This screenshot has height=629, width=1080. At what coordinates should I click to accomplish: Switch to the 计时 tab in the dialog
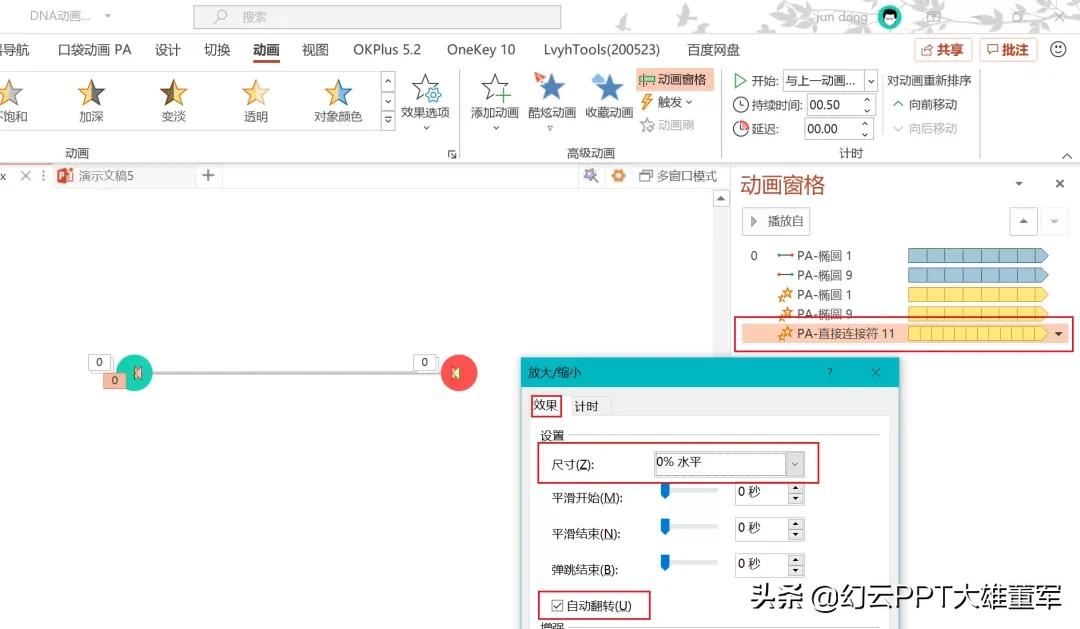pyautogui.click(x=587, y=406)
